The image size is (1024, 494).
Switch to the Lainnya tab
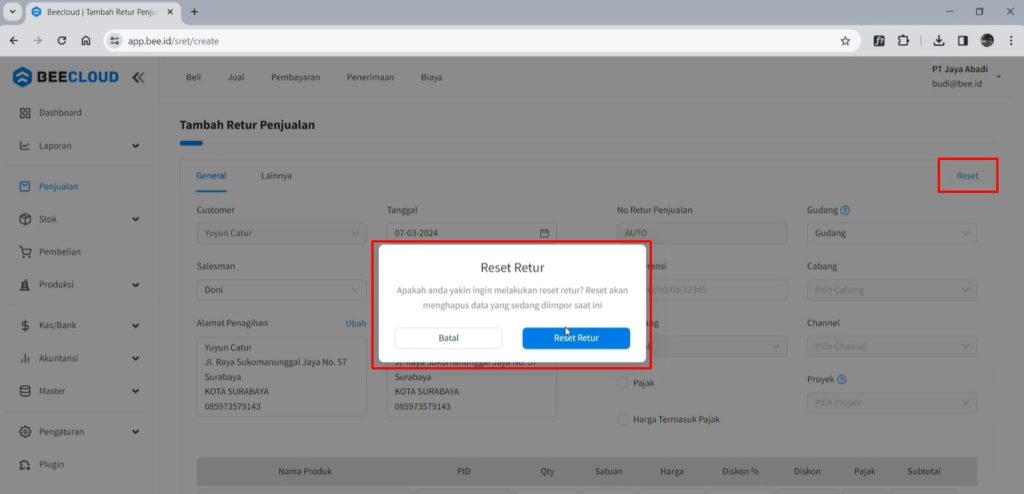276,176
